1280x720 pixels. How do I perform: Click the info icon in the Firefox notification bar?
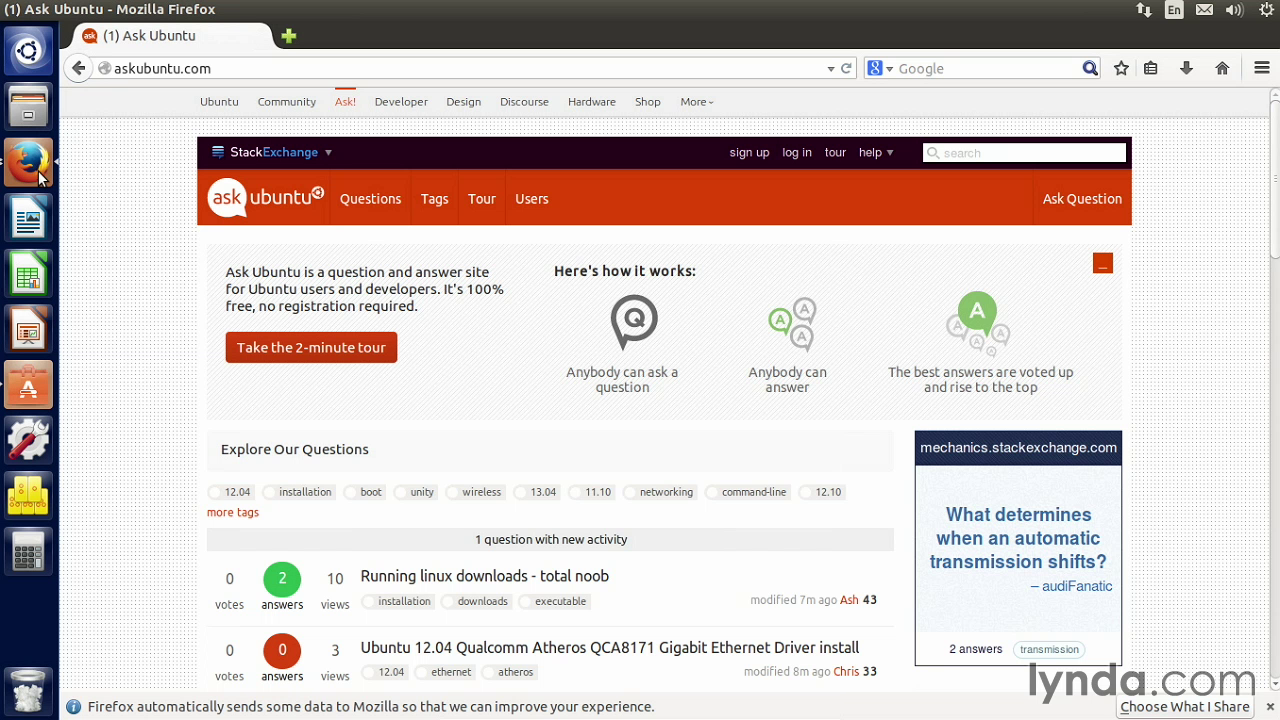coord(73,707)
